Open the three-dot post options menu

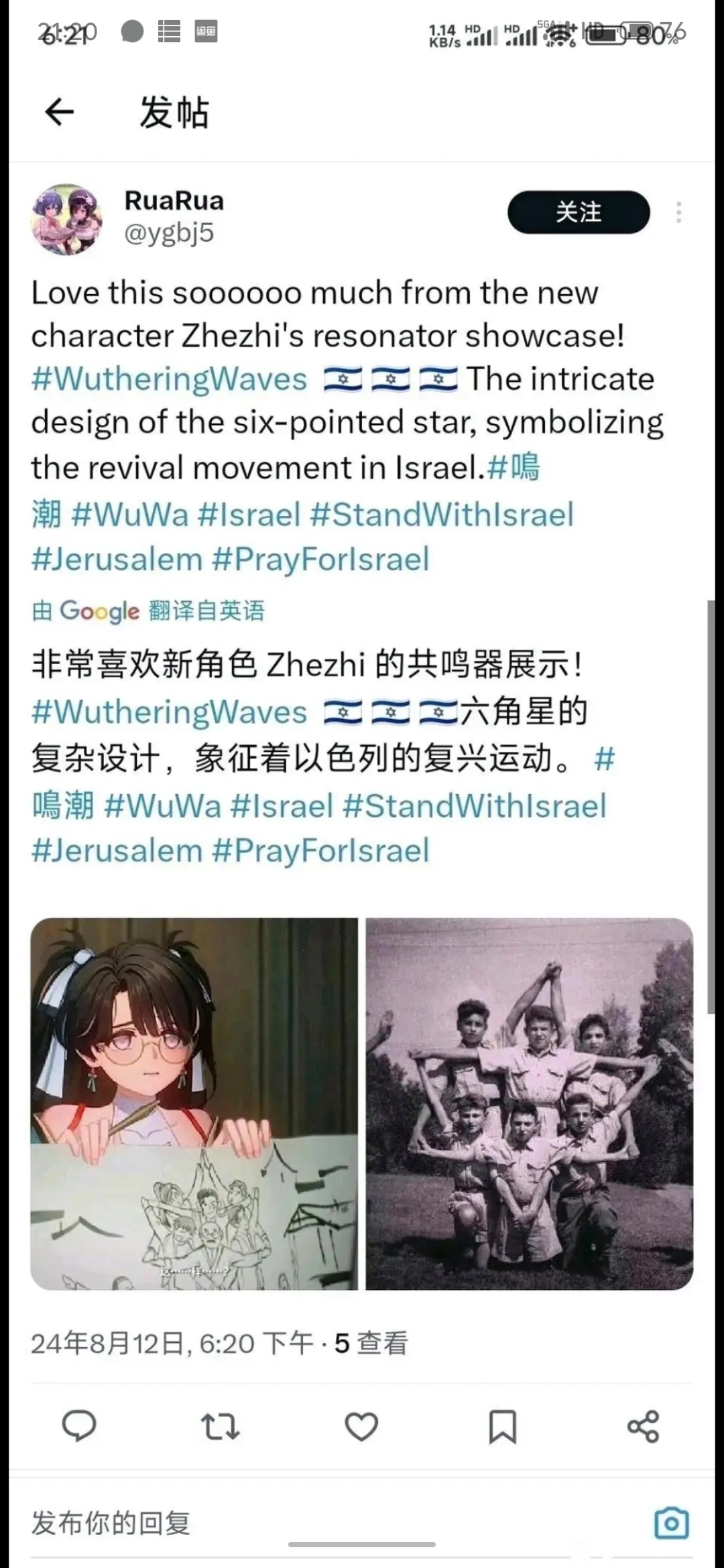[x=678, y=212]
